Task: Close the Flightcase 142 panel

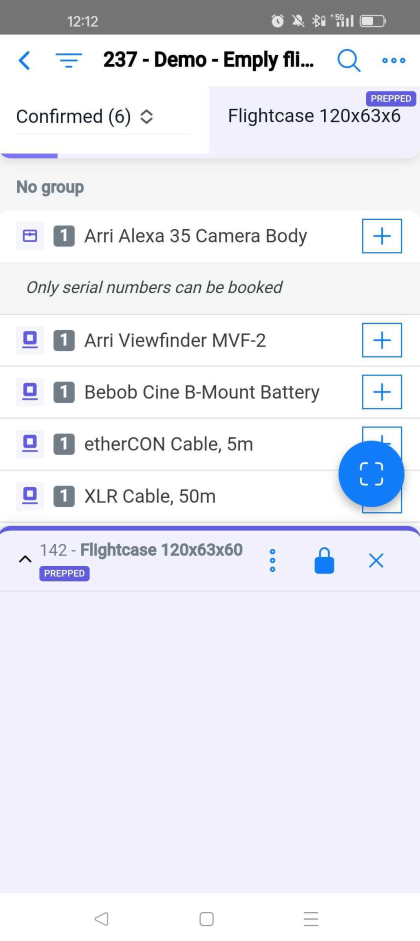Action: (x=376, y=561)
